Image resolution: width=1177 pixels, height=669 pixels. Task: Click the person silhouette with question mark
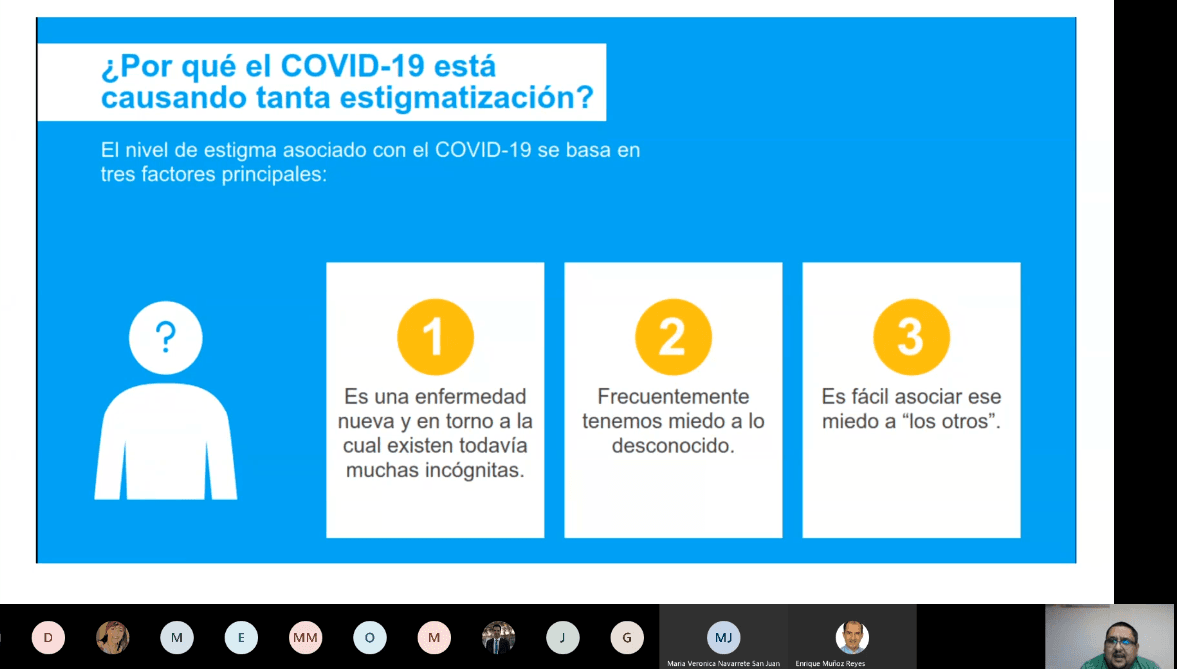(166, 401)
